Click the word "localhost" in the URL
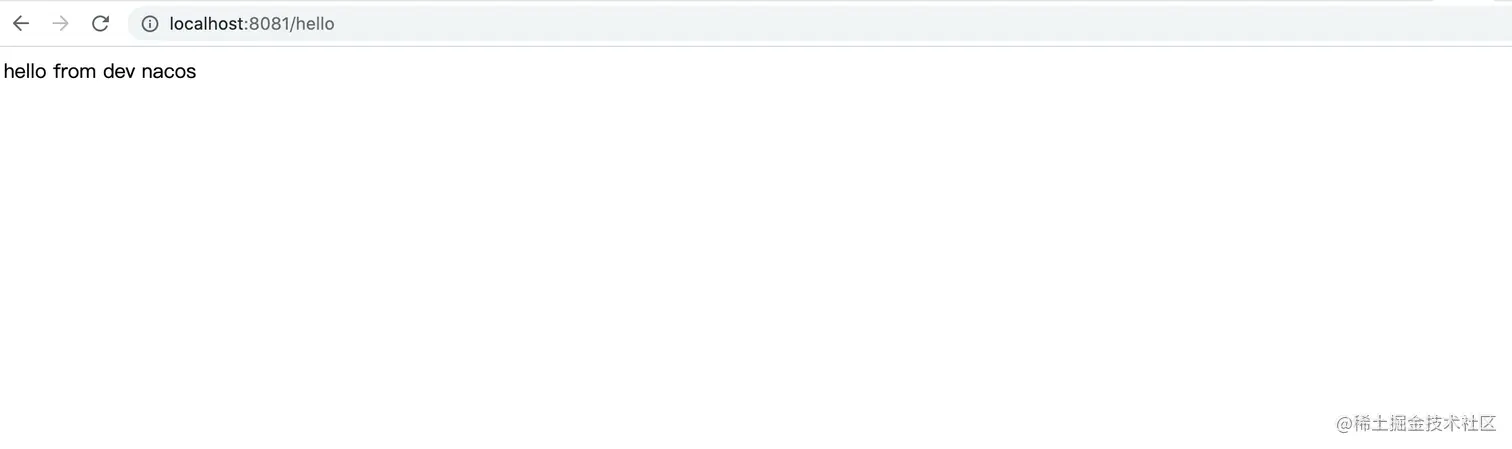 click(x=206, y=24)
